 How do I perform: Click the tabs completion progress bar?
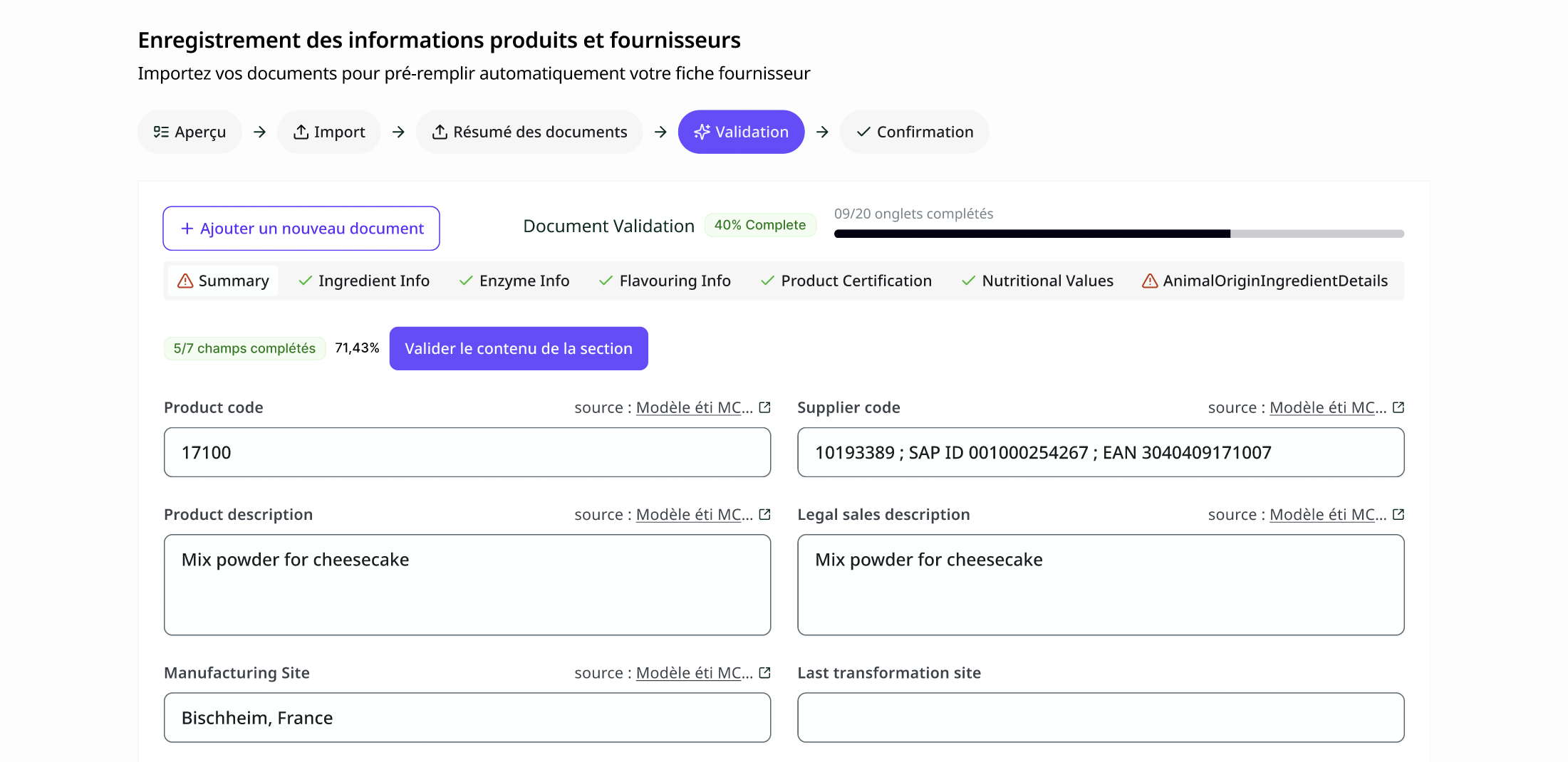[1118, 234]
